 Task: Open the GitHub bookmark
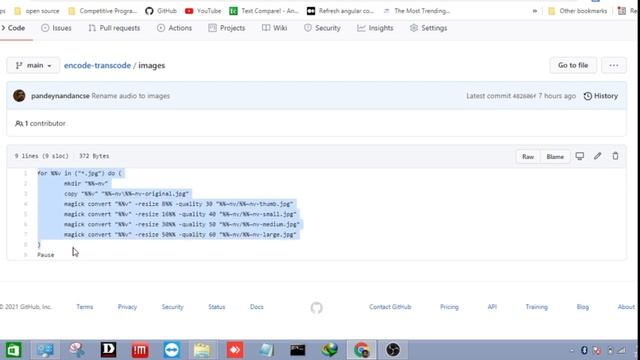161,11
